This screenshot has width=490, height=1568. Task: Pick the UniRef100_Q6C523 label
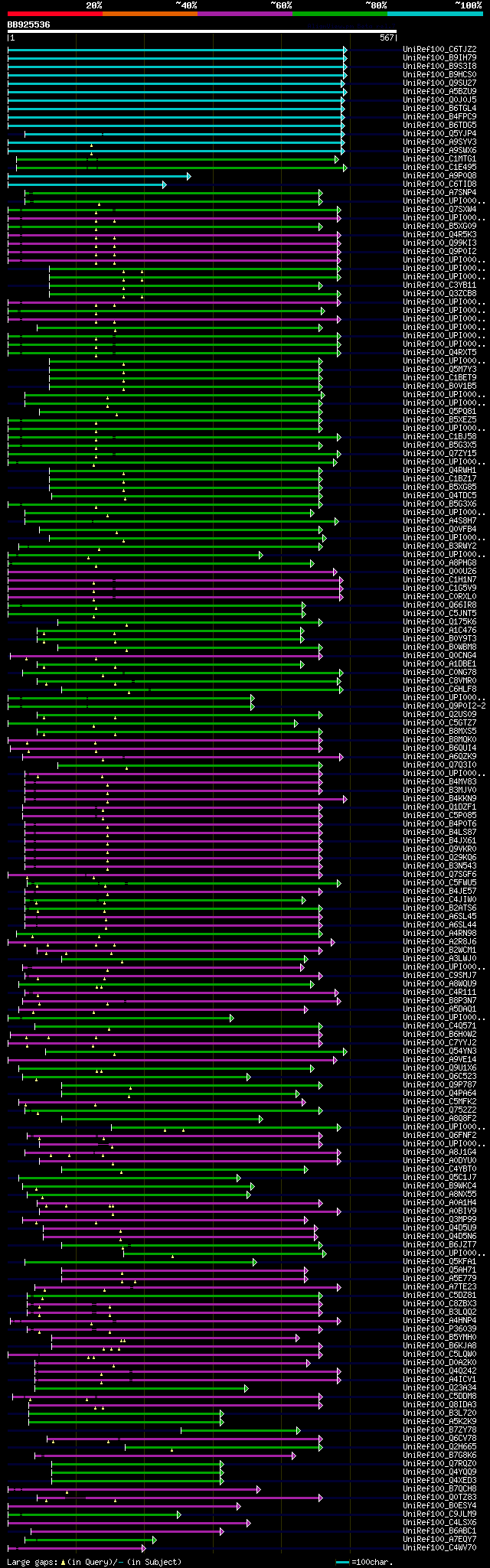(439, 1077)
